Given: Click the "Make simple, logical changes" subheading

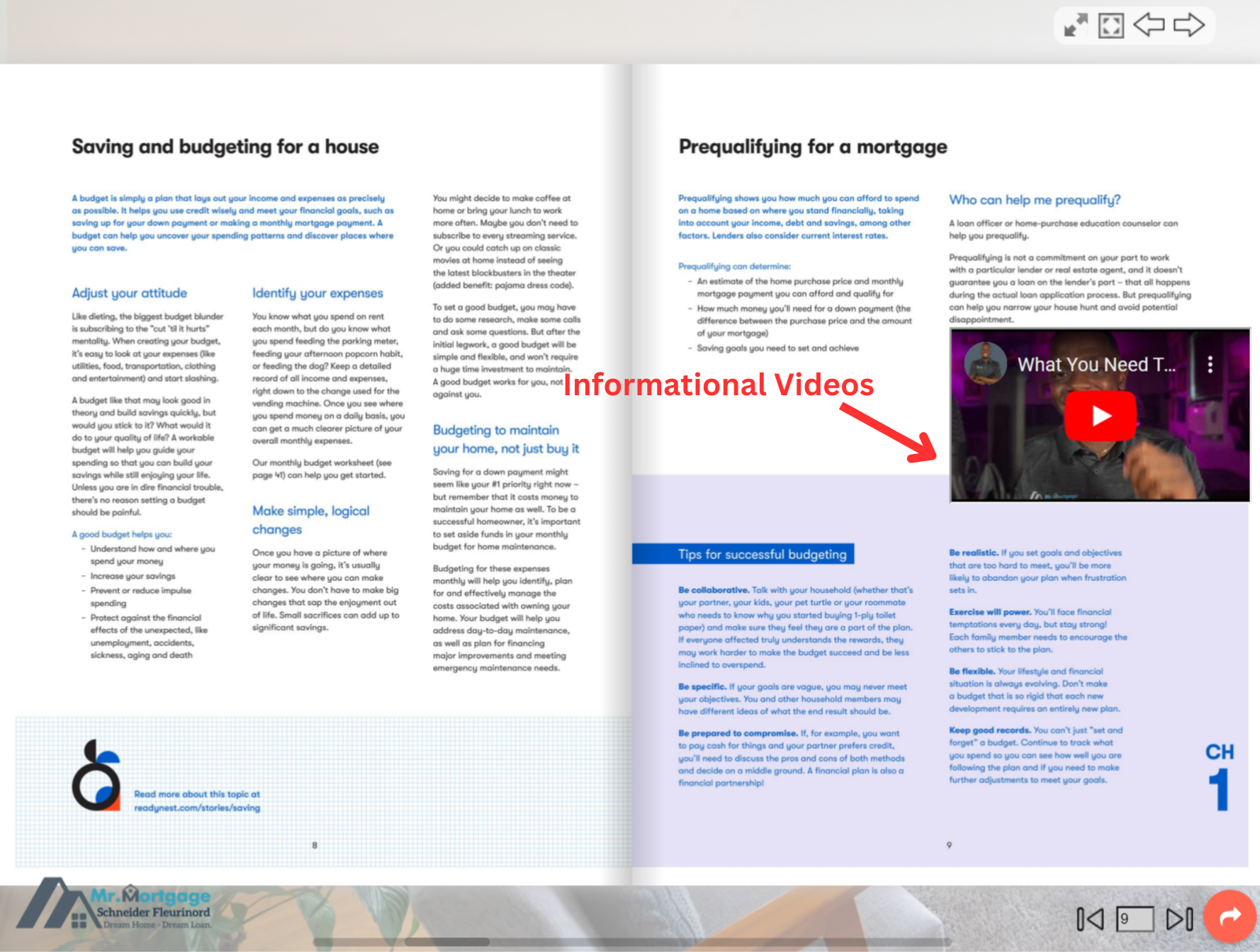Looking at the screenshot, I should pyautogui.click(x=311, y=520).
